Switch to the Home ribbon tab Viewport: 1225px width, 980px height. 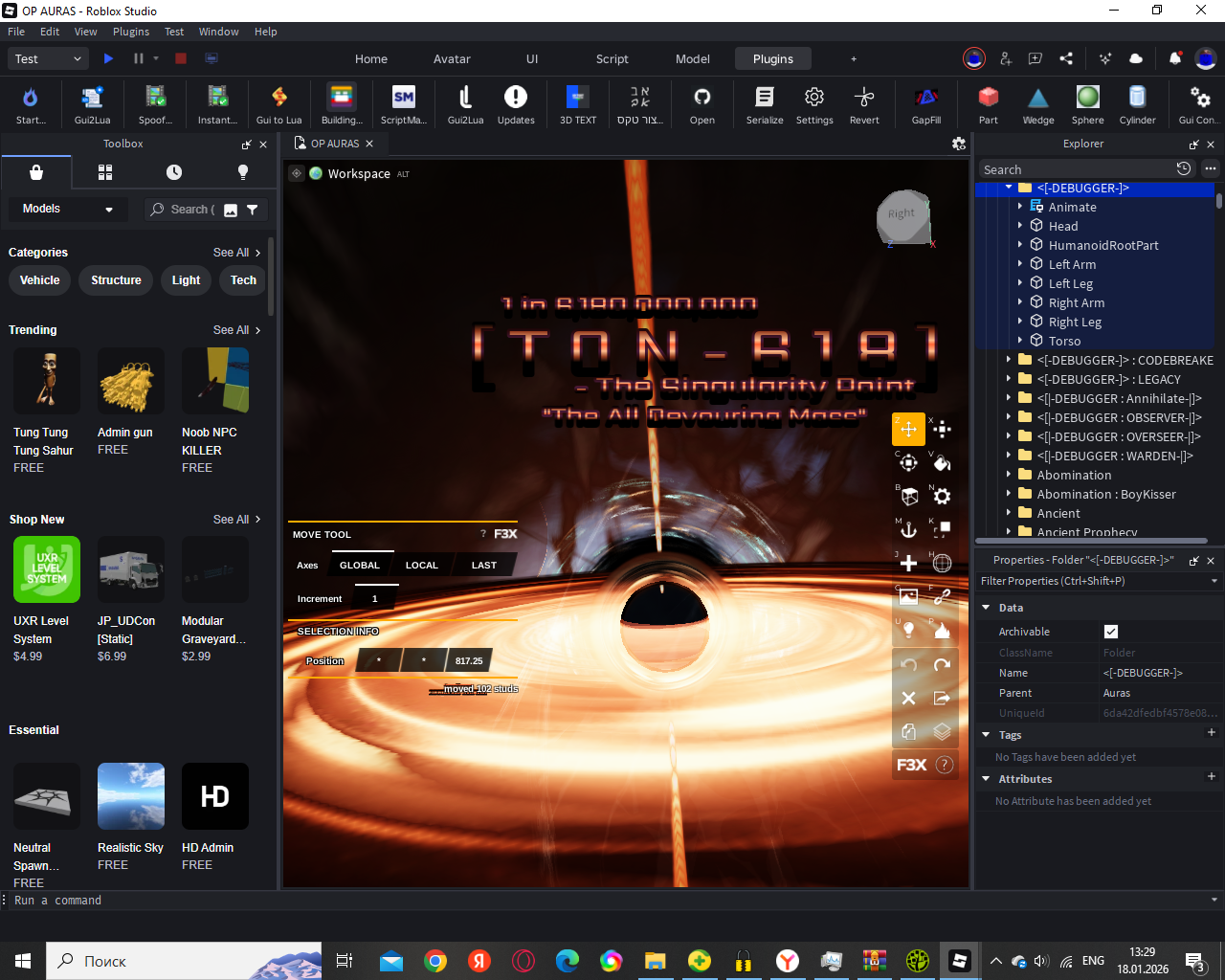point(371,58)
